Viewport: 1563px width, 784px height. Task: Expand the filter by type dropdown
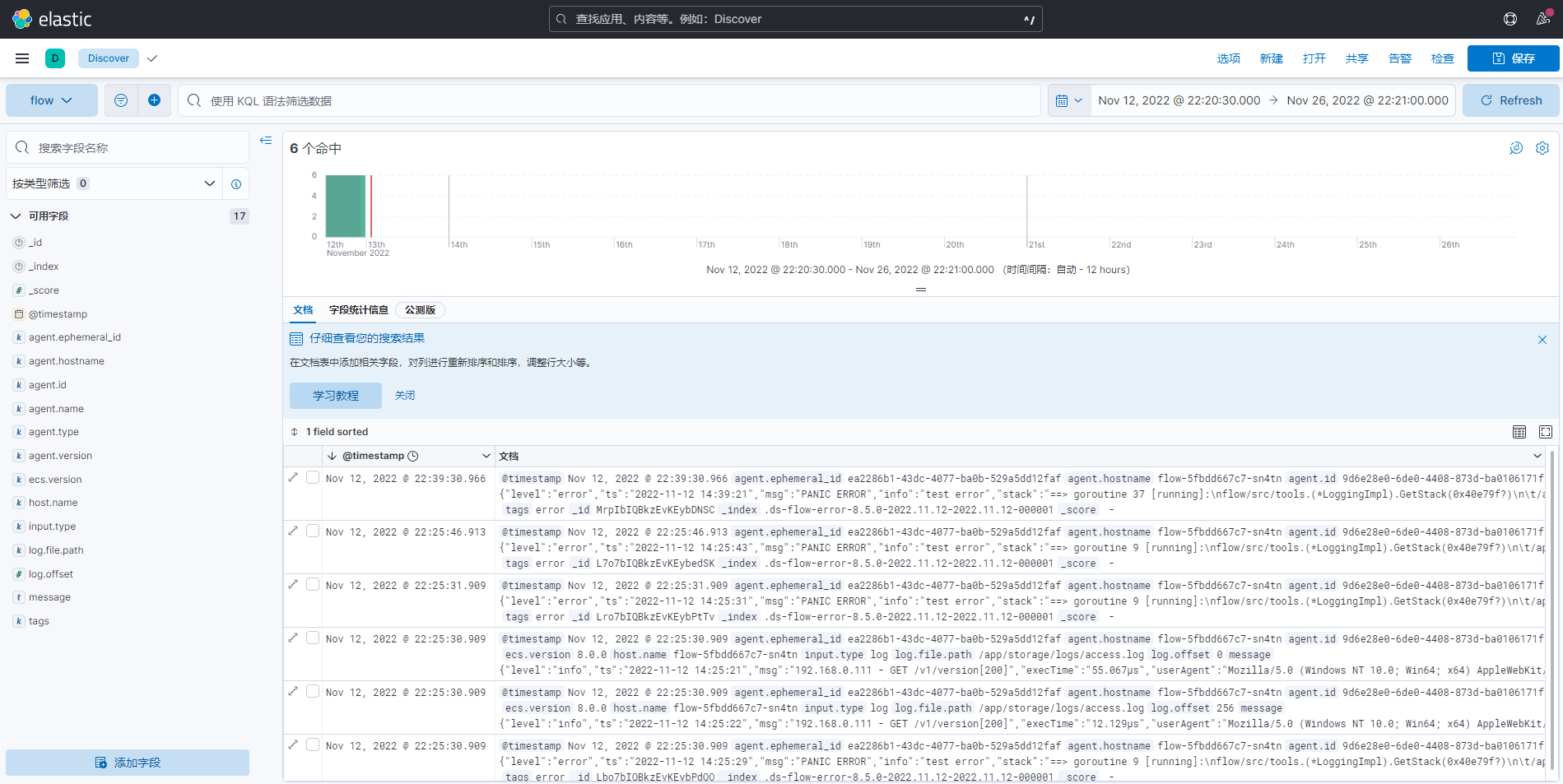coord(114,183)
